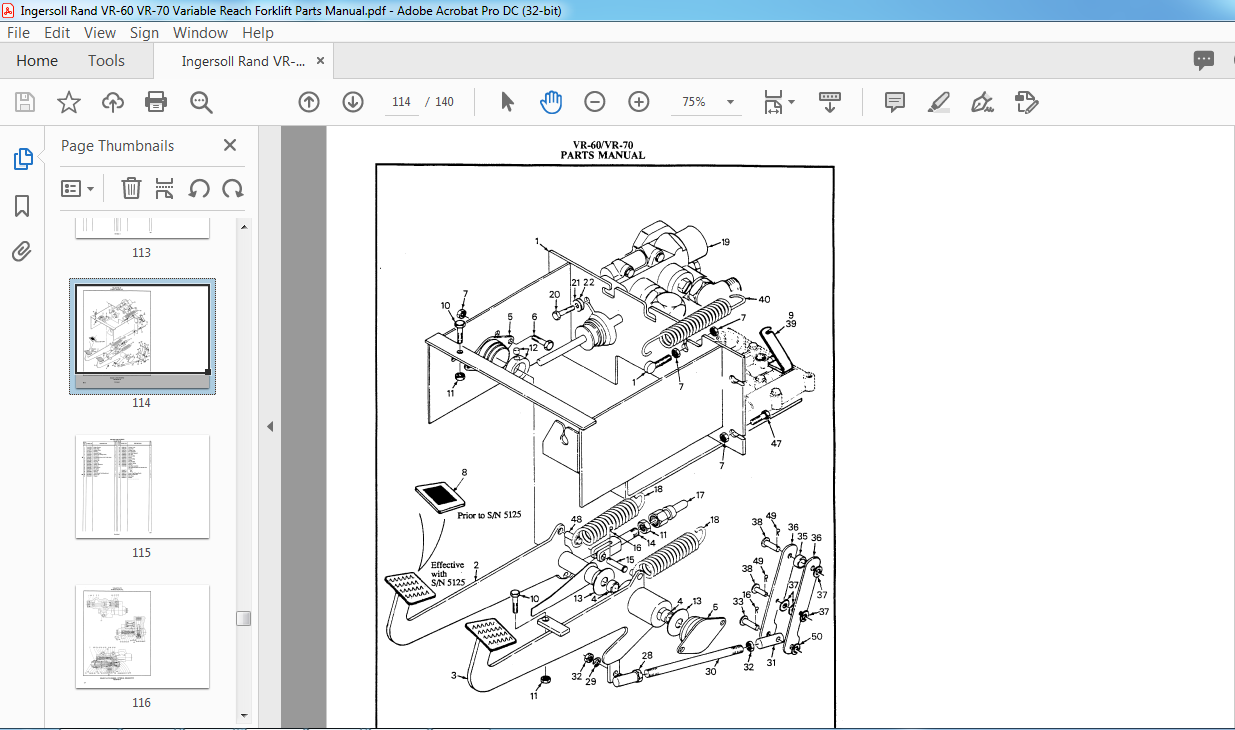
Task: Select page 114 thumbnail
Action: click(142, 336)
